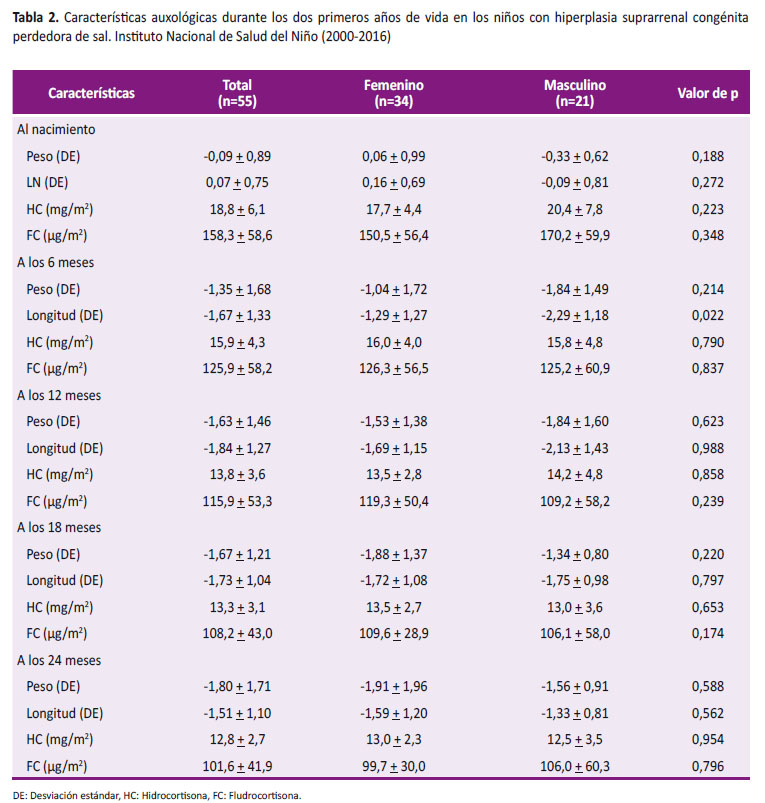This screenshot has width=765, height=803.
Task: Click the A los 18 meses label
Action: 59,527
